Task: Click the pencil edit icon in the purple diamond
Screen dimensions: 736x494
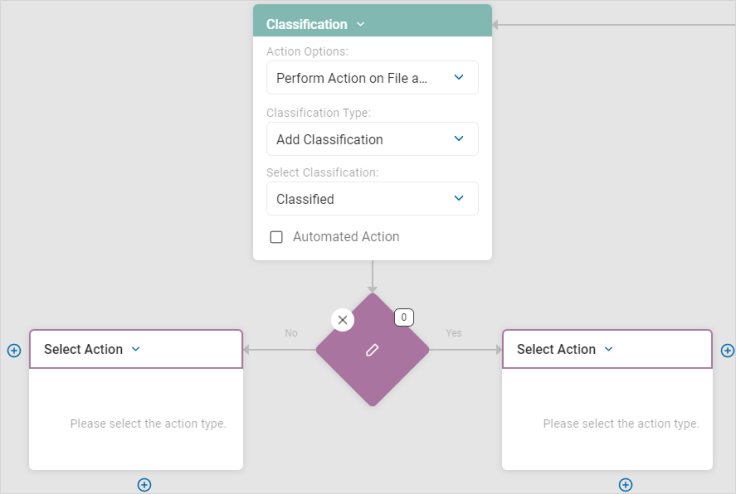Action: [372, 350]
